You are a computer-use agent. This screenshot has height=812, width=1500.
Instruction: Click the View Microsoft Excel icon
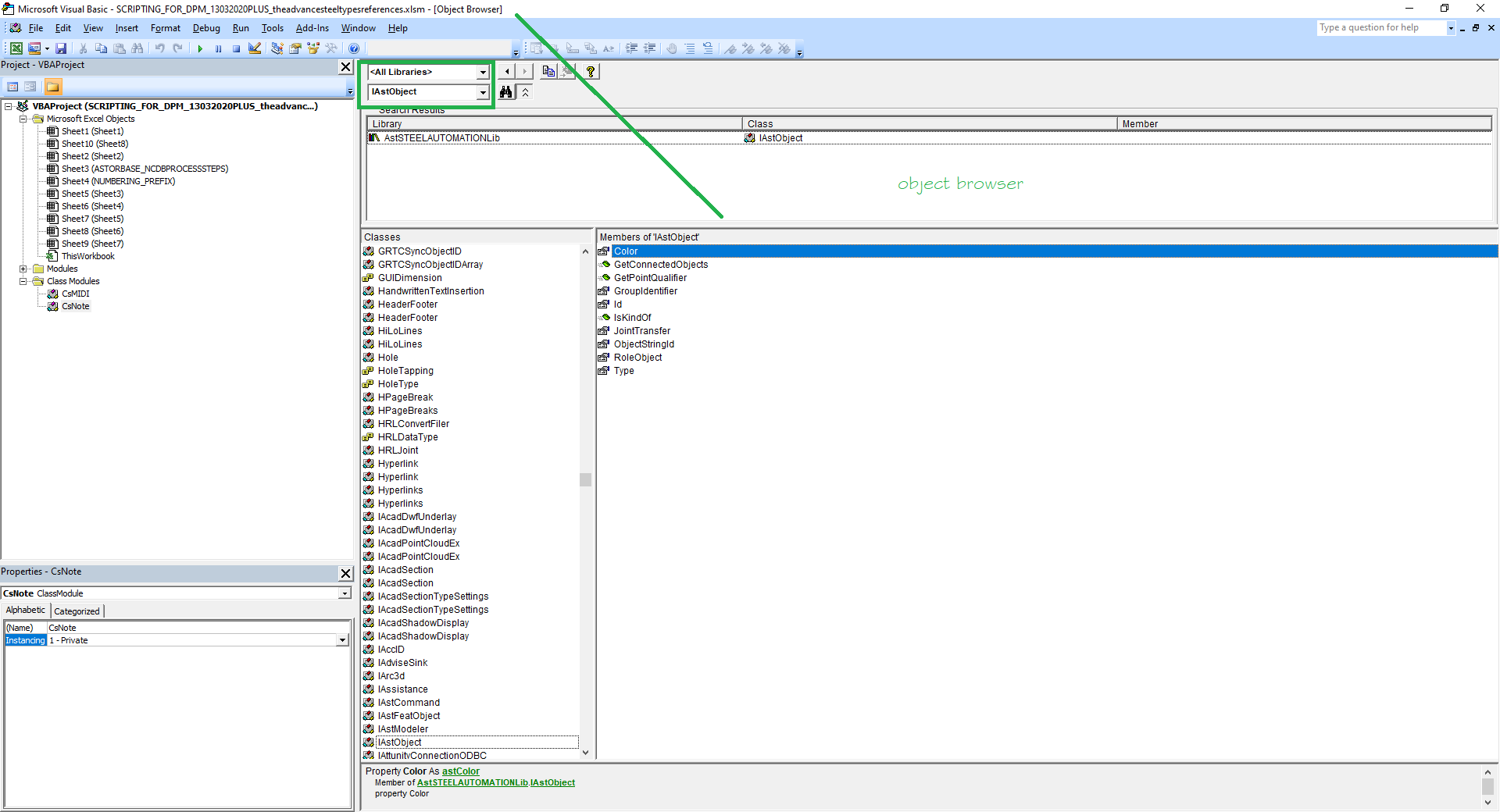click(16, 48)
